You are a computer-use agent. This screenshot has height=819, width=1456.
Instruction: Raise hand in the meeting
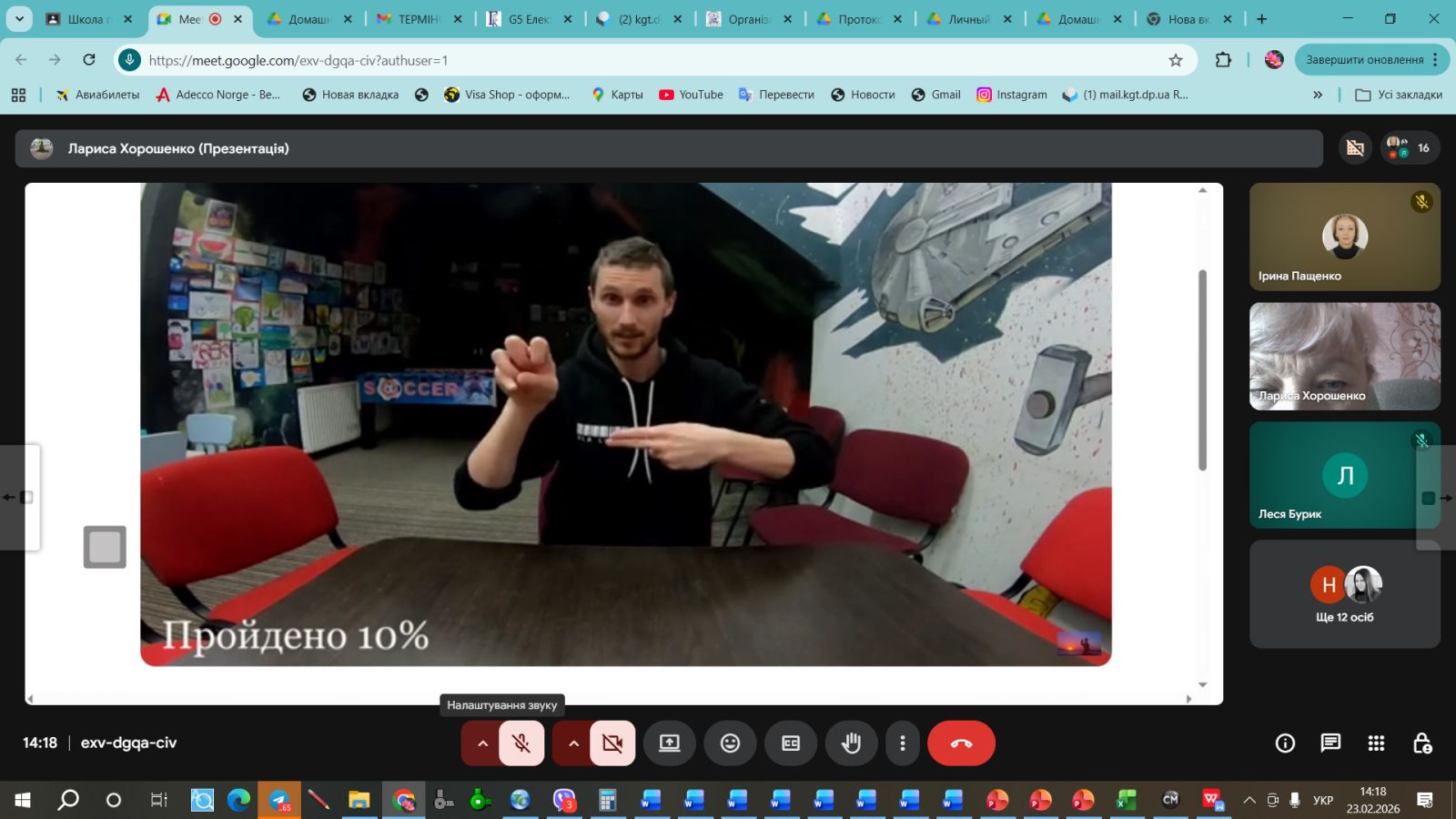(x=851, y=743)
